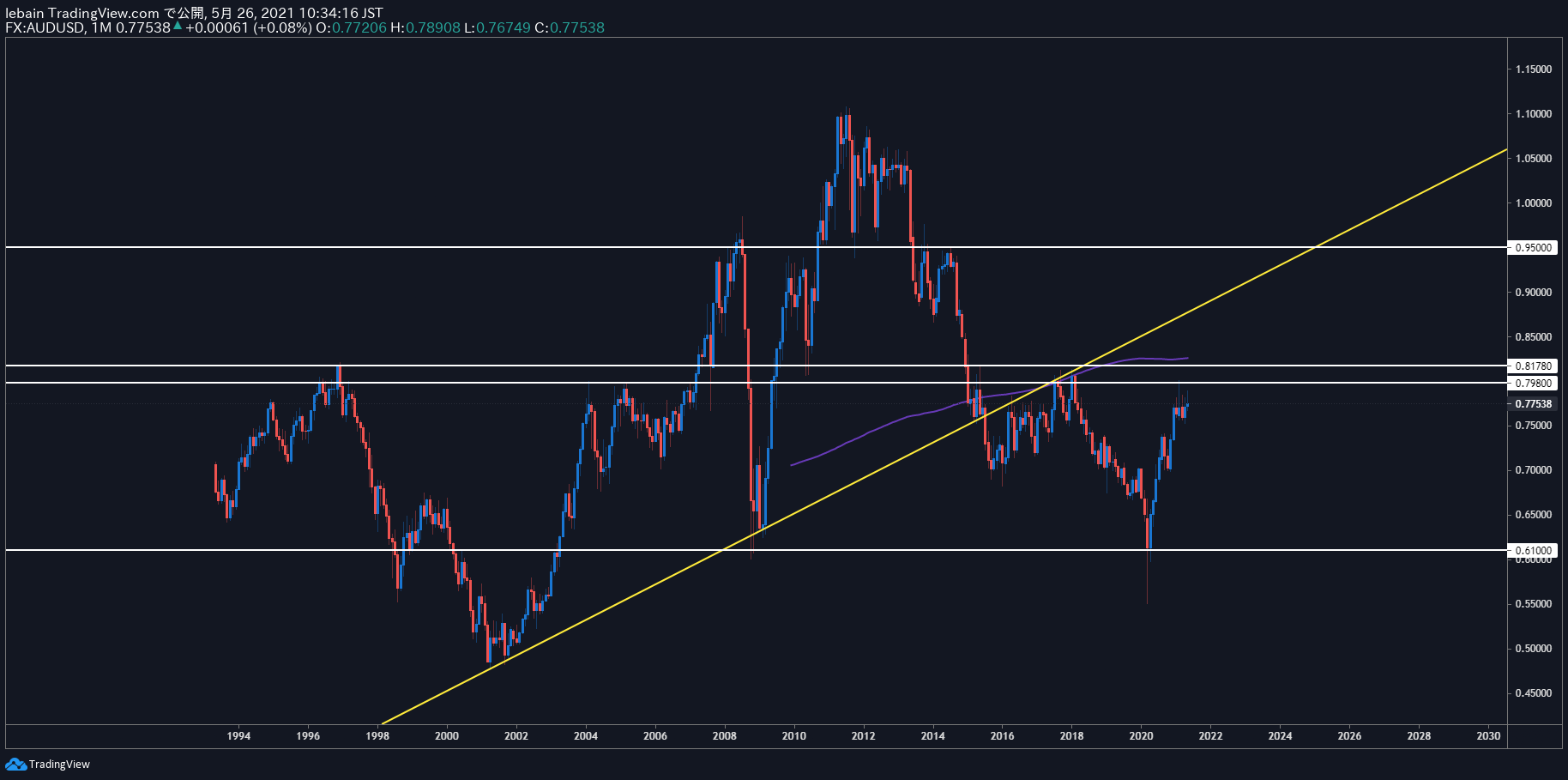Image resolution: width=1568 pixels, height=780 pixels.
Task: Click the 1.15000 price axis label
Action: tap(1533, 70)
